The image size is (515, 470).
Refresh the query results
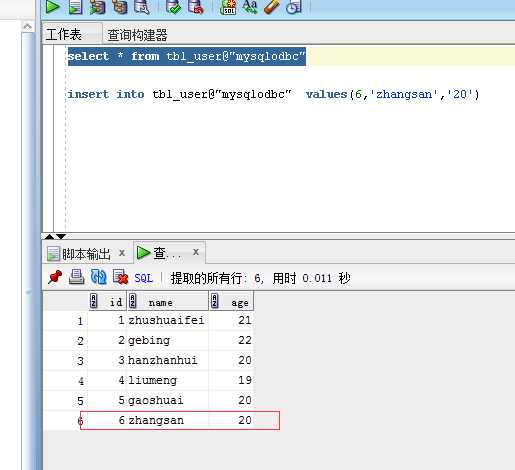point(98,277)
